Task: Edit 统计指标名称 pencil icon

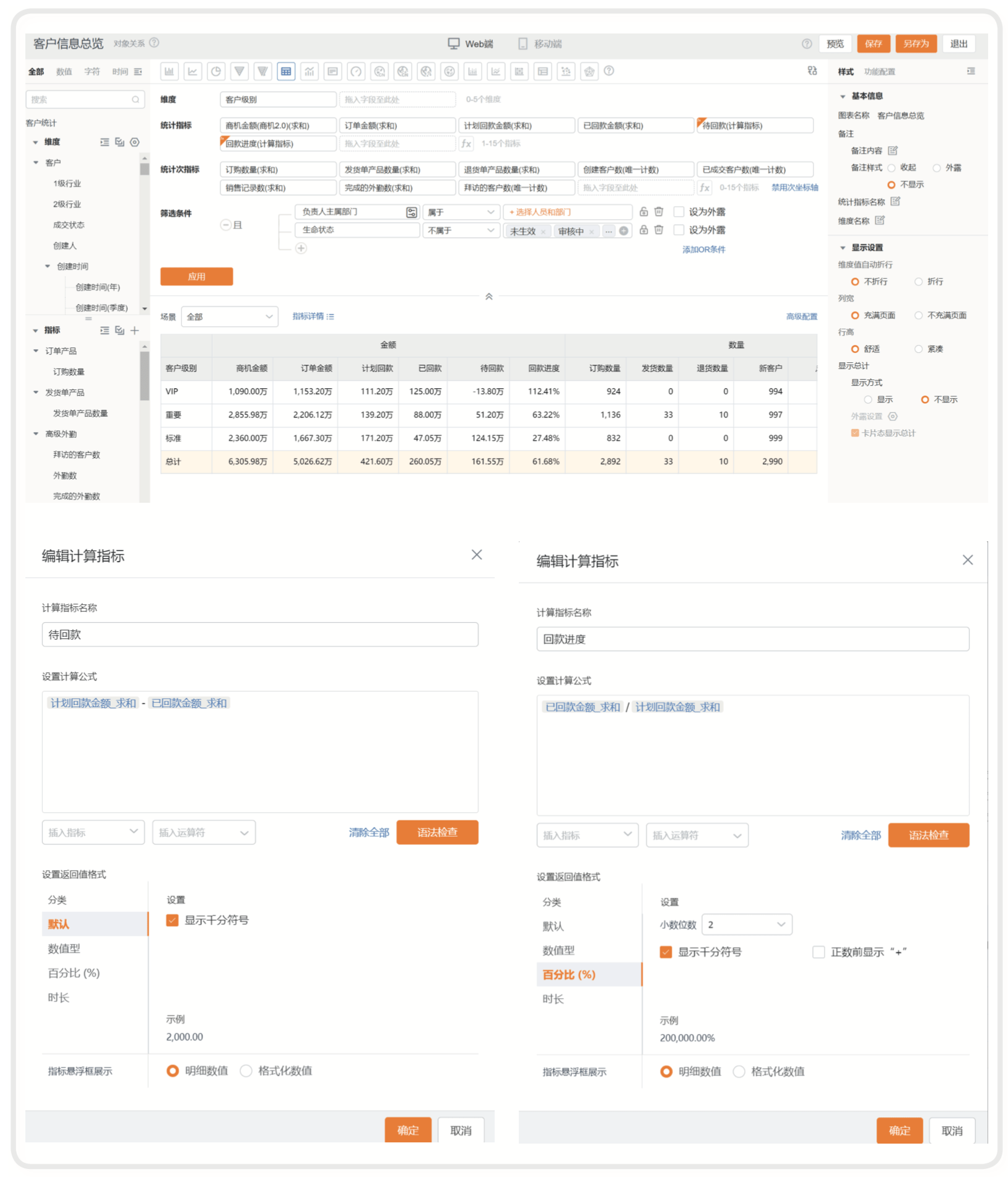Action: [x=895, y=201]
